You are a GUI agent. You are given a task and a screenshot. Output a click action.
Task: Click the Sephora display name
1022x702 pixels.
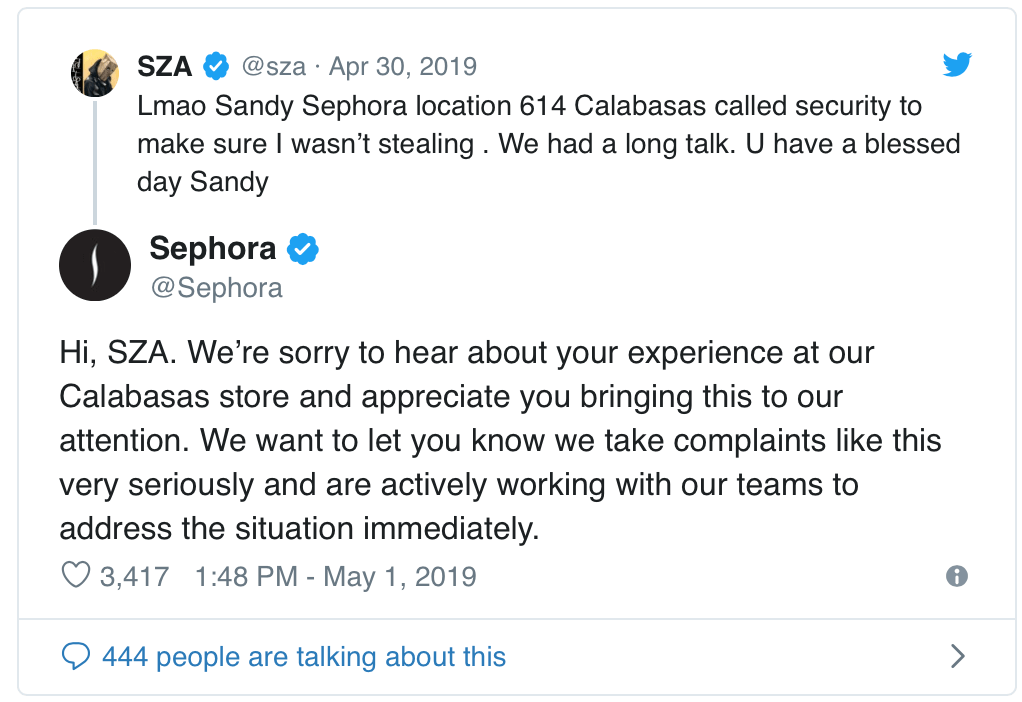click(212, 248)
